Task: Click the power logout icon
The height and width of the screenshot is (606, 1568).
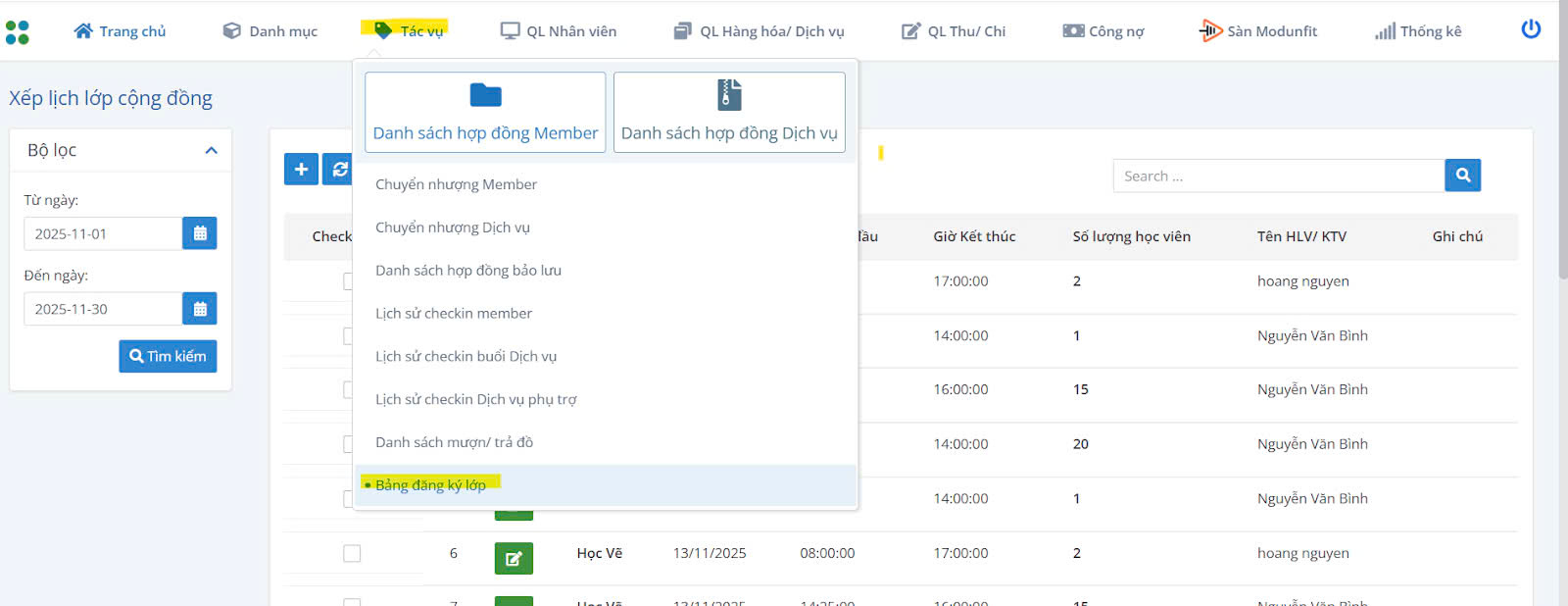Action: pyautogui.click(x=1530, y=29)
